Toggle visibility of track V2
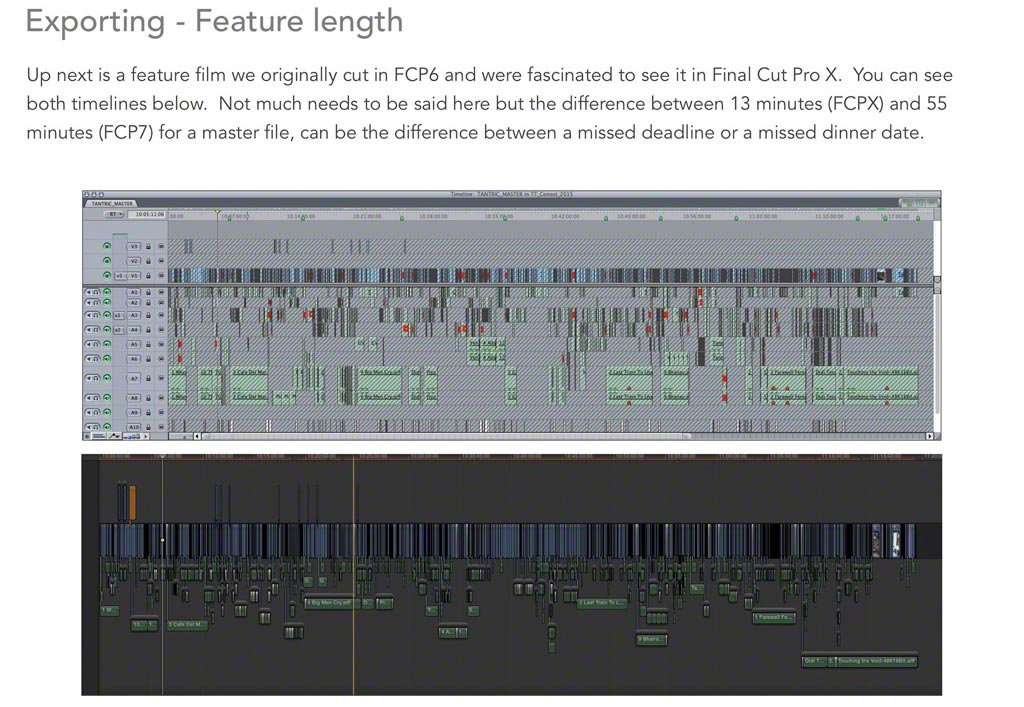Screen dimensions: 1024x707 (x=107, y=260)
